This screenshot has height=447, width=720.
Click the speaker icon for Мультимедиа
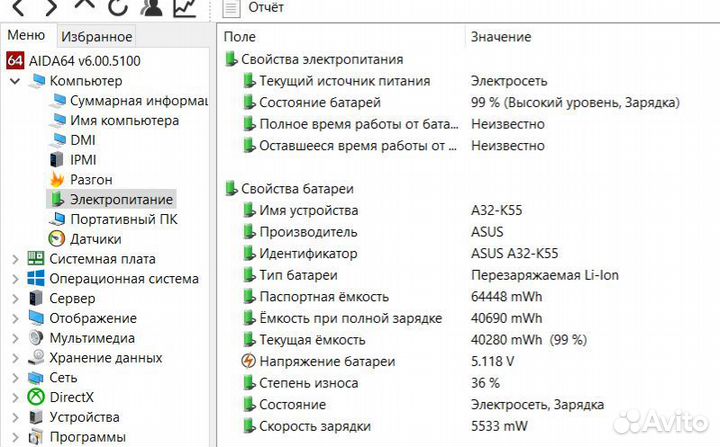coord(36,338)
